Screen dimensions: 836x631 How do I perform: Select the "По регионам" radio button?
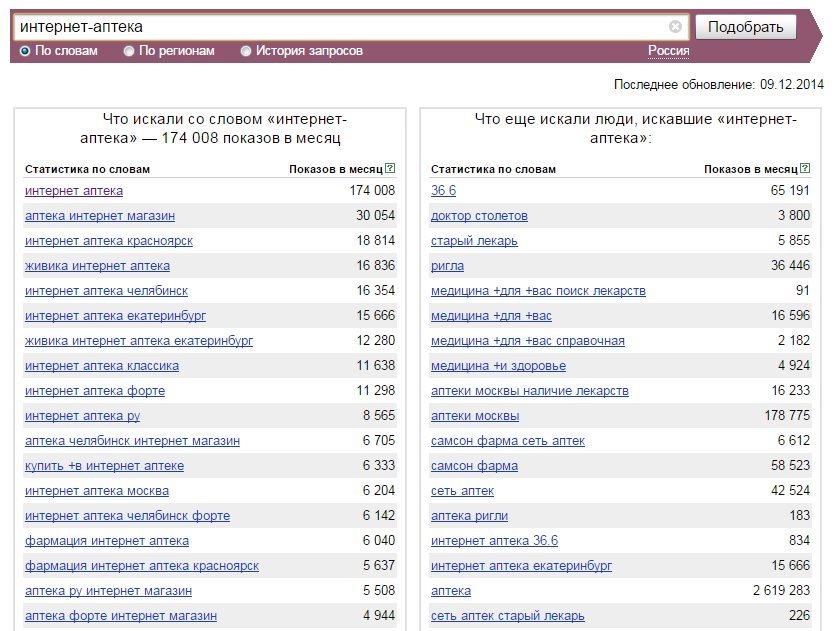click(128, 51)
